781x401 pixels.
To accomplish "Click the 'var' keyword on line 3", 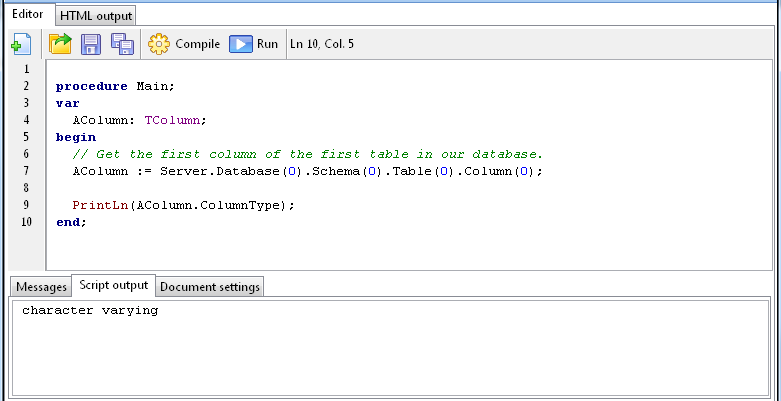I will tap(67, 103).
